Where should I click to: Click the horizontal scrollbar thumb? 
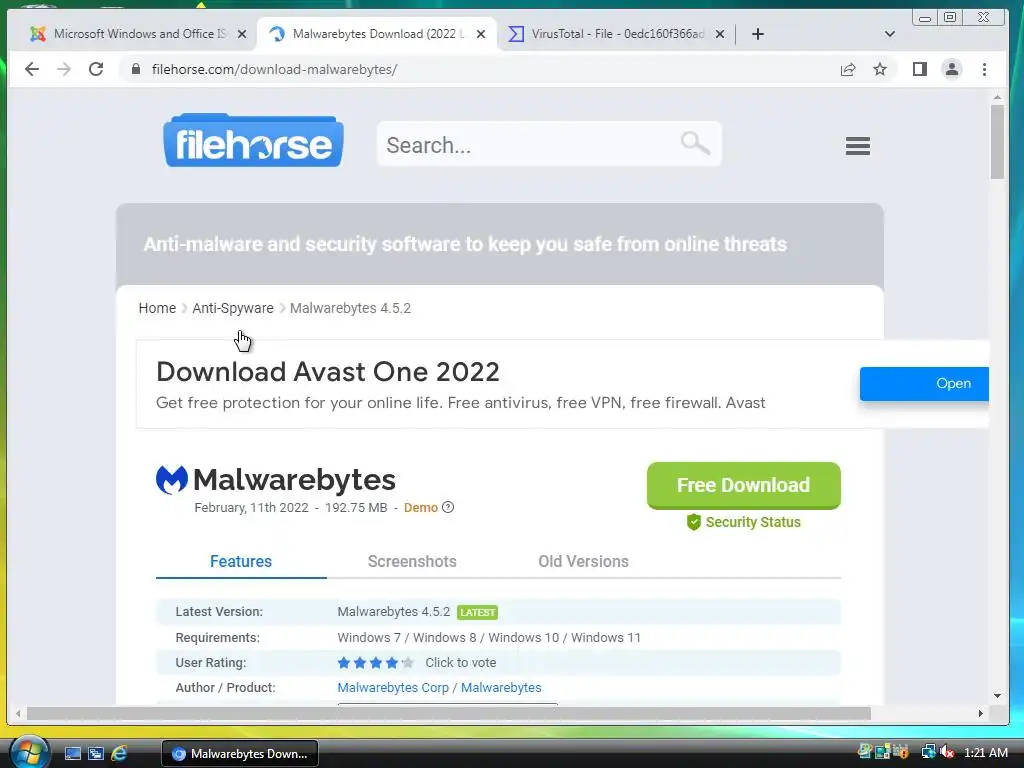(448, 714)
